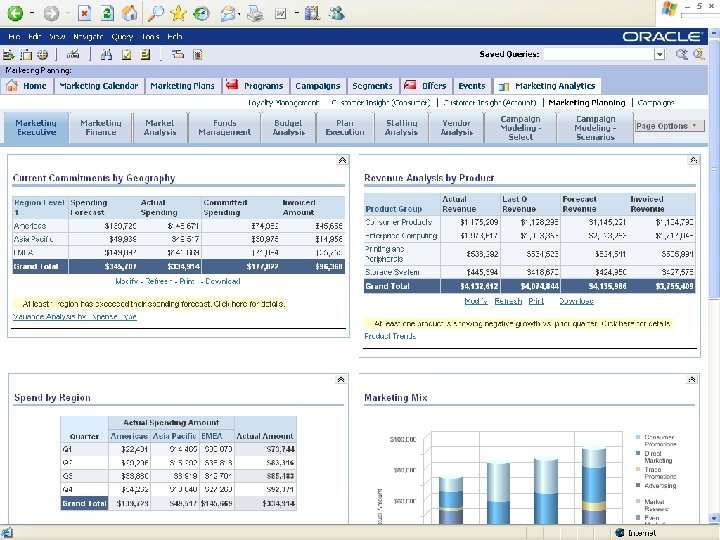Collapse the Revenue Analysis by Product section
The image size is (720, 540).
pyautogui.click(x=694, y=160)
